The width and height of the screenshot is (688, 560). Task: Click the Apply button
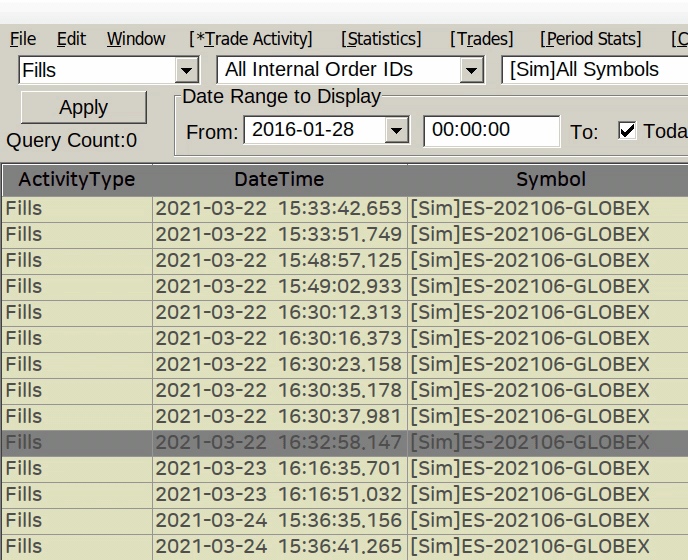(84, 108)
